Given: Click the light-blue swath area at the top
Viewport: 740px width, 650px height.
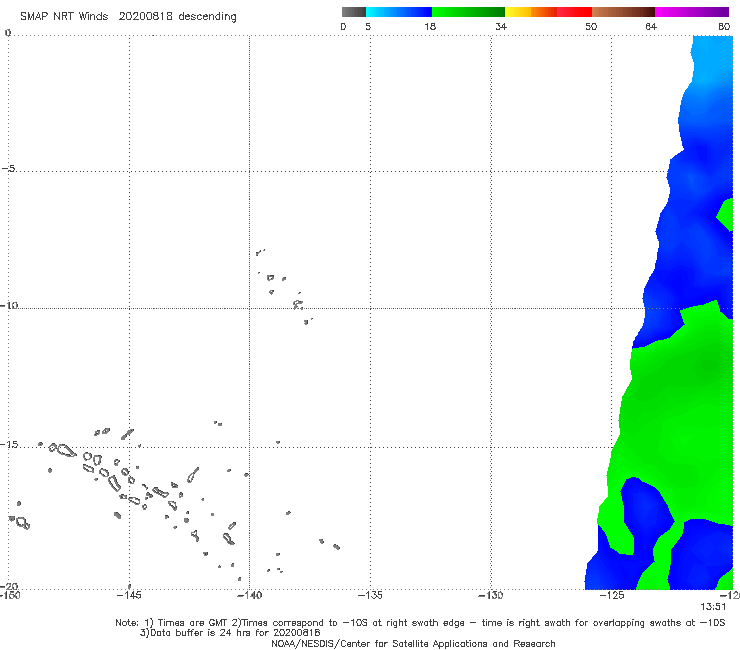Looking at the screenshot, I should (x=713, y=59).
